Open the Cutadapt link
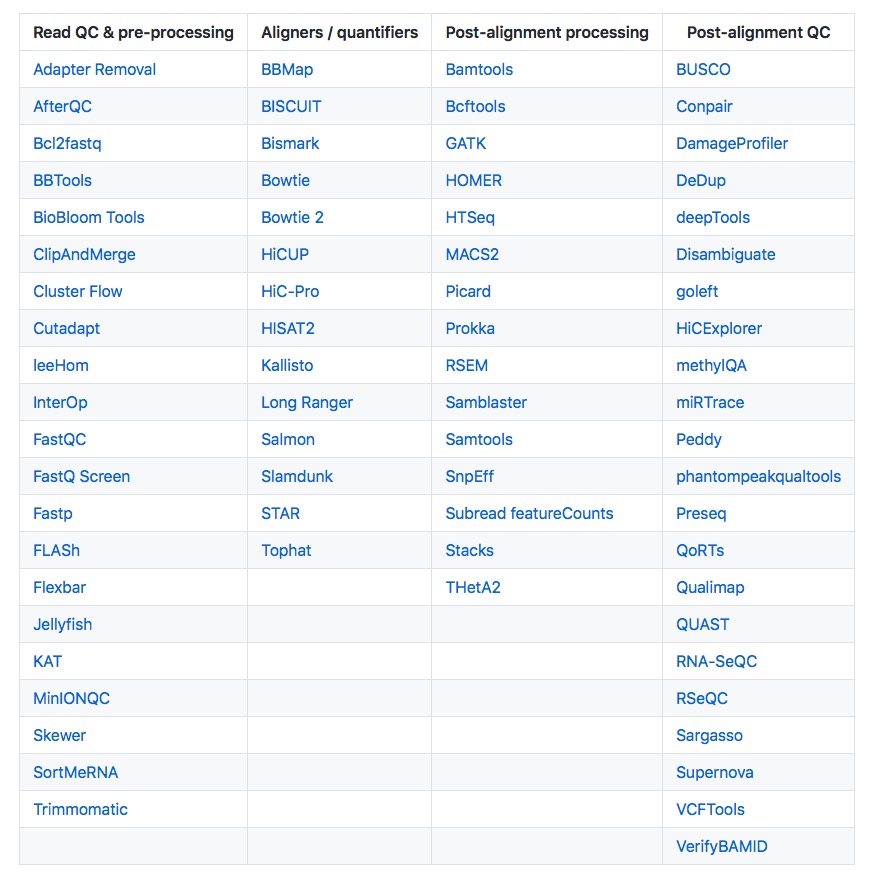The width and height of the screenshot is (892, 874). 67,328
